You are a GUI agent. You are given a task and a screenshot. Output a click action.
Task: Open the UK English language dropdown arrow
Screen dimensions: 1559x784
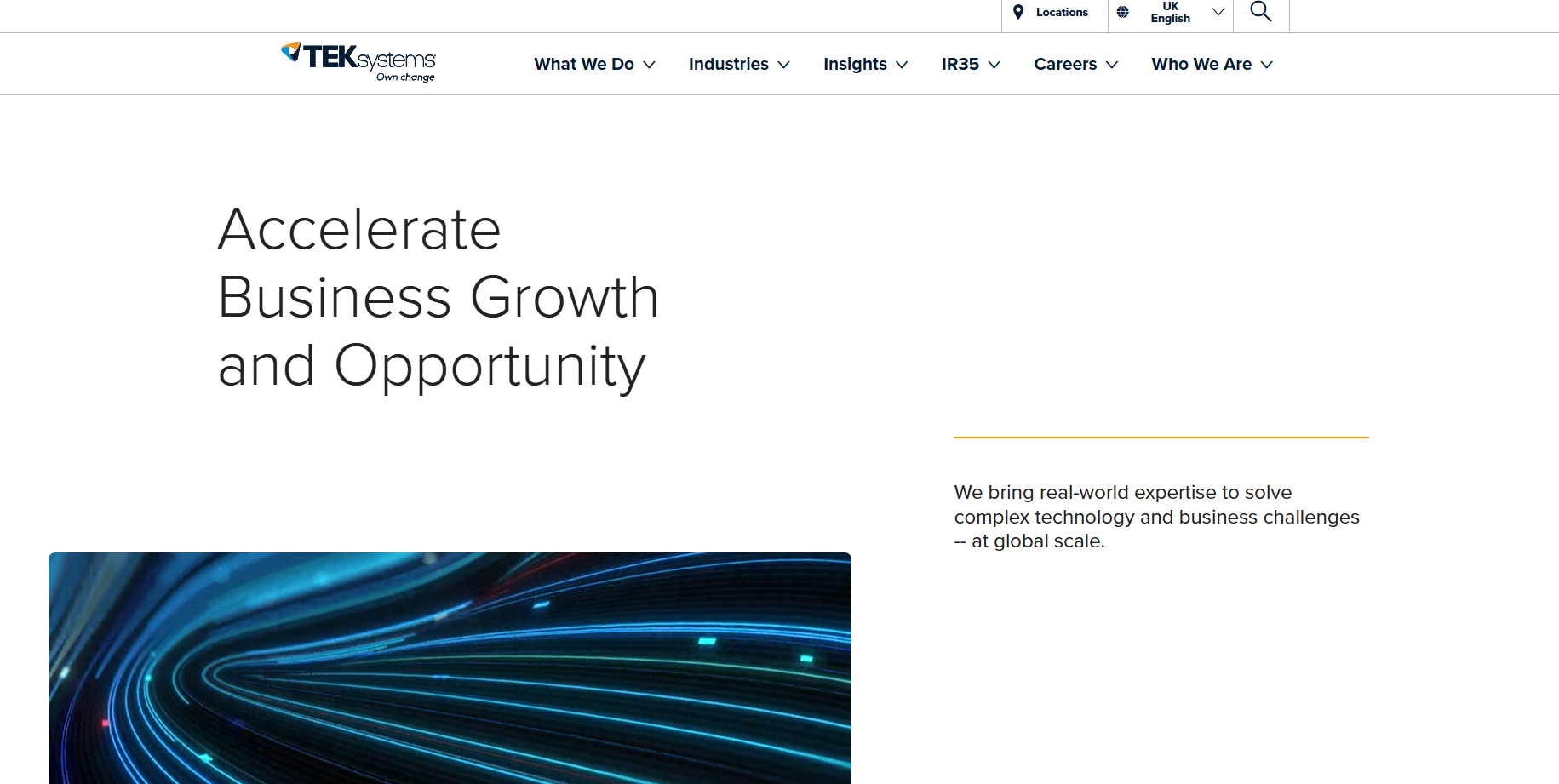coord(1218,12)
